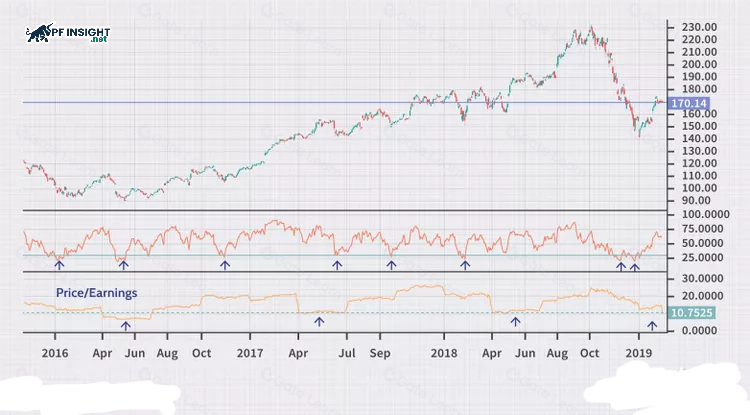Click the Price/Earnings indicator title
This screenshot has height=415, width=750.
tap(97, 294)
